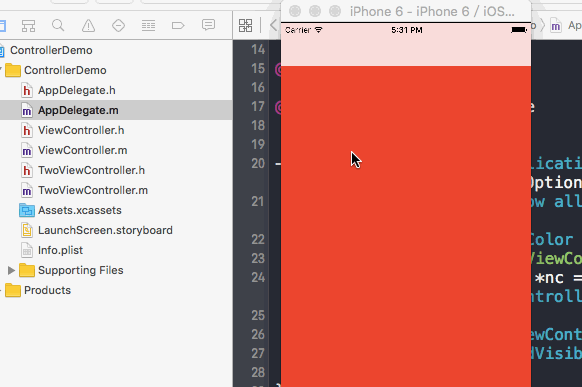This screenshot has width=582, height=387.
Task: Go back with the editor back chevron
Action: [274, 26]
